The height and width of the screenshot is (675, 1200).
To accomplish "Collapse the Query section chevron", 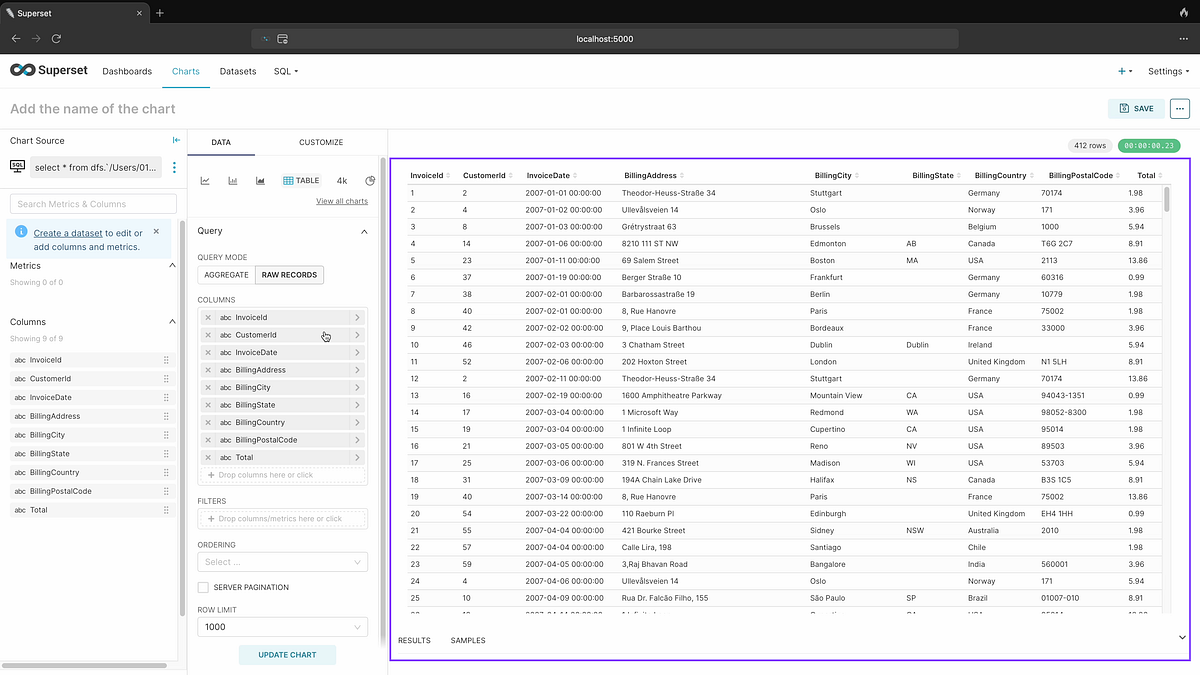I will click(x=364, y=231).
